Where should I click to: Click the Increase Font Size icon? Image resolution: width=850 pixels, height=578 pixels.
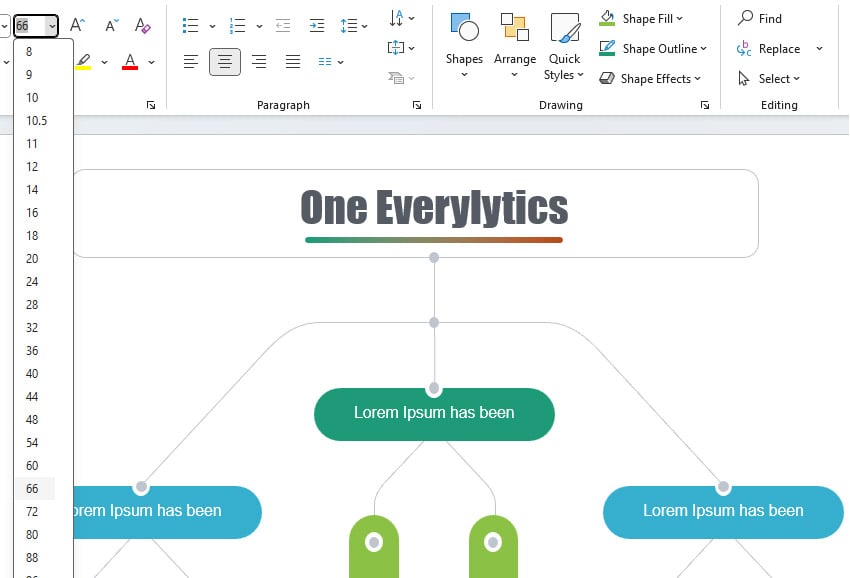(78, 25)
